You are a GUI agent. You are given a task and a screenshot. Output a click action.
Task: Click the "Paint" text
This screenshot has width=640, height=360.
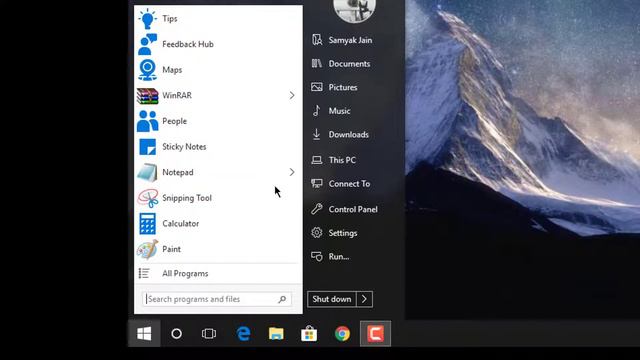coord(171,249)
